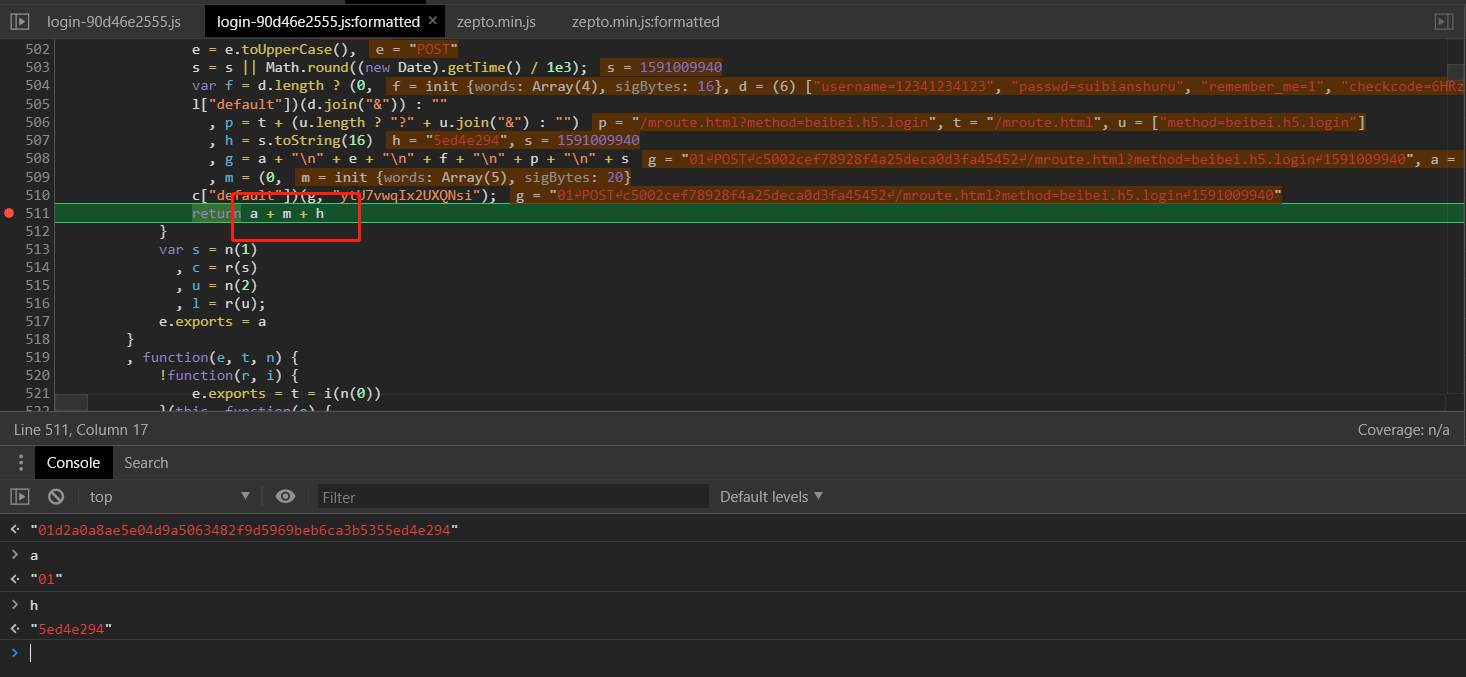
Task: Click the 'e.exports = a' code line
Action: pos(212,321)
